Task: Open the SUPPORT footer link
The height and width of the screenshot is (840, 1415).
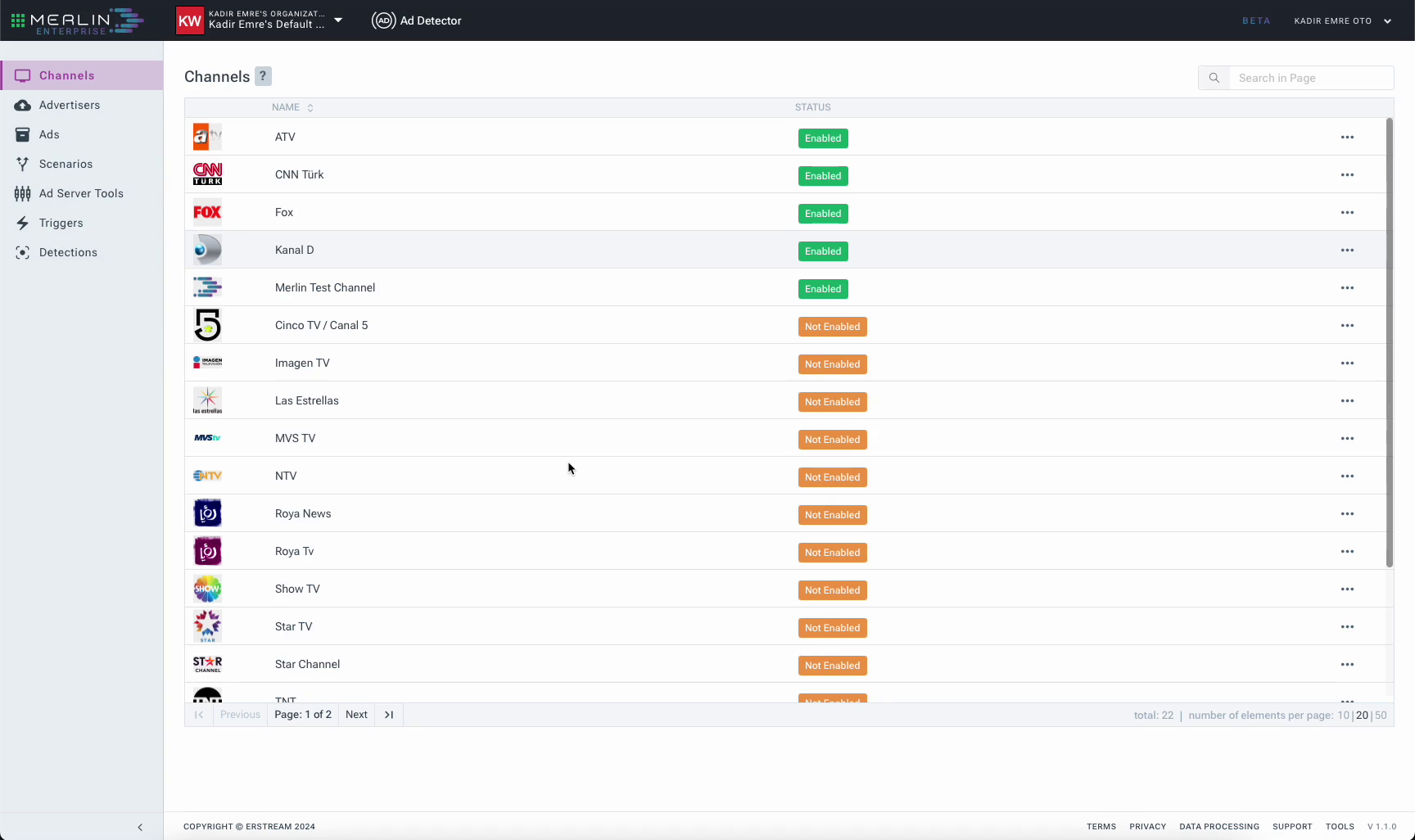Action: coord(1292,827)
